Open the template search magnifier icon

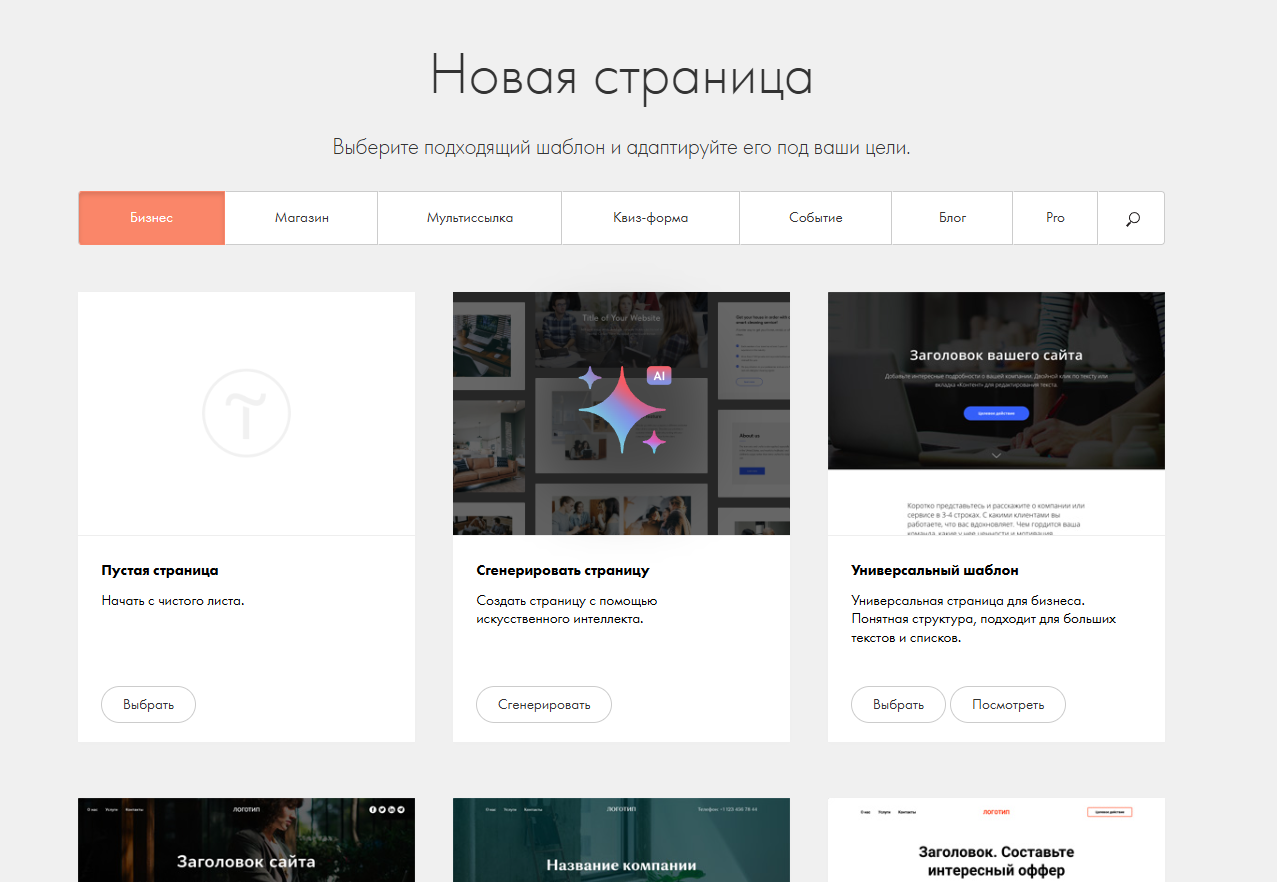(1132, 218)
